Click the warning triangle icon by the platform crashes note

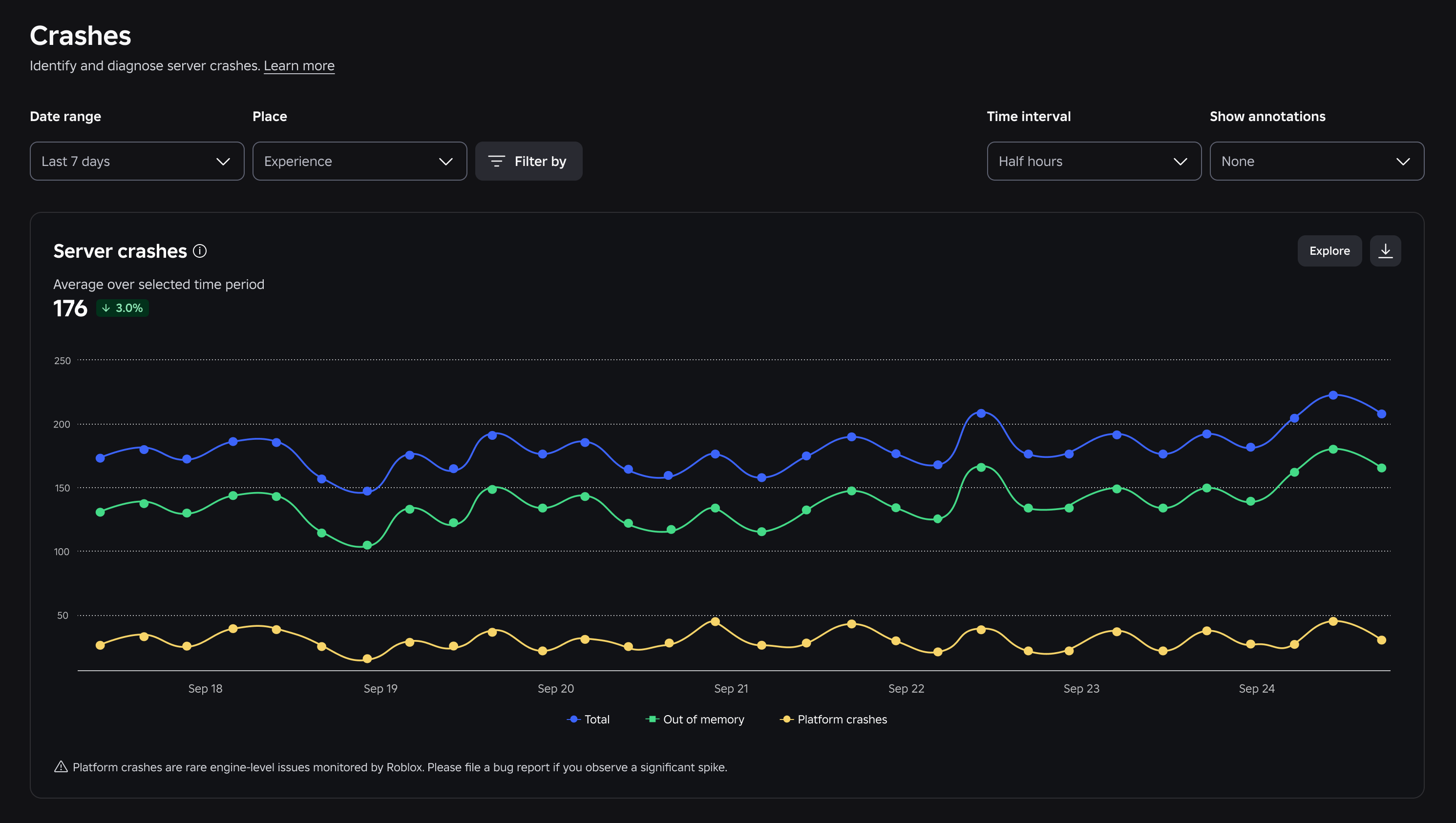[61, 767]
